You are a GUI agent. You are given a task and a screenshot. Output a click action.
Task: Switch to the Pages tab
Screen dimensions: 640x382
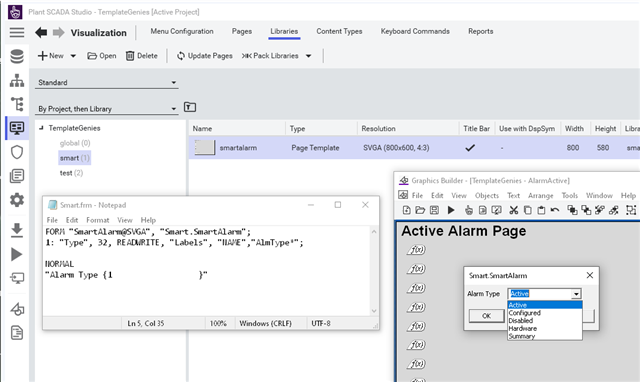coord(242,31)
